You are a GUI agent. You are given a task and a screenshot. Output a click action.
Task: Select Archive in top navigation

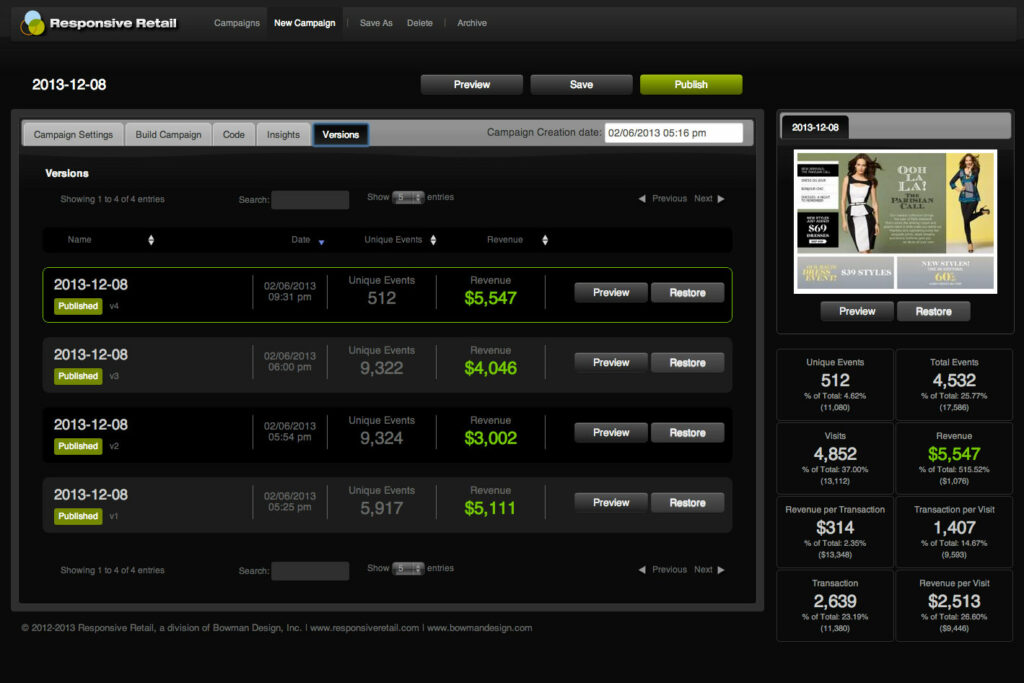[x=472, y=23]
